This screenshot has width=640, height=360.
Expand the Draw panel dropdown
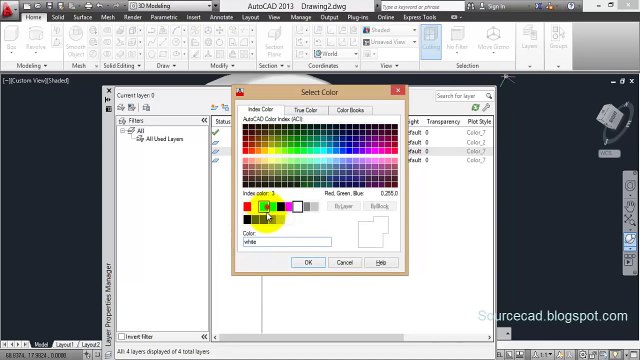click(x=166, y=66)
